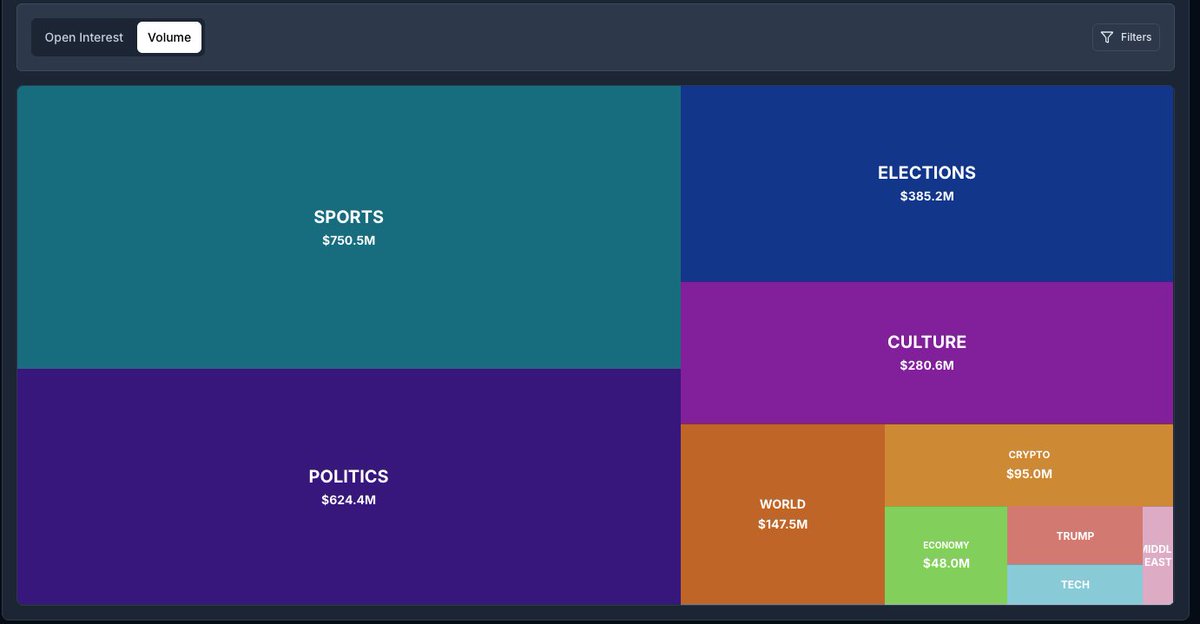Click the $385.2M value under ELECTIONS
This screenshot has width=1200, height=624.
pos(927,196)
